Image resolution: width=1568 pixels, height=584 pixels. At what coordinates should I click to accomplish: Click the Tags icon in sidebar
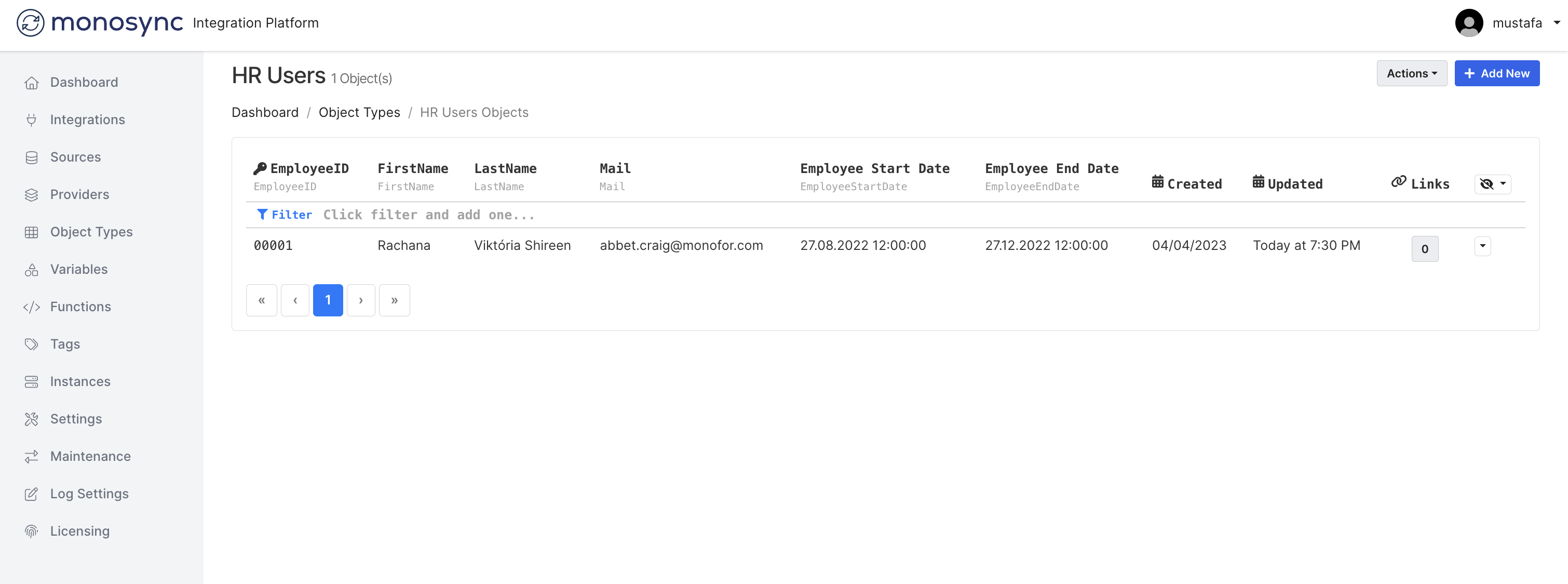point(32,344)
